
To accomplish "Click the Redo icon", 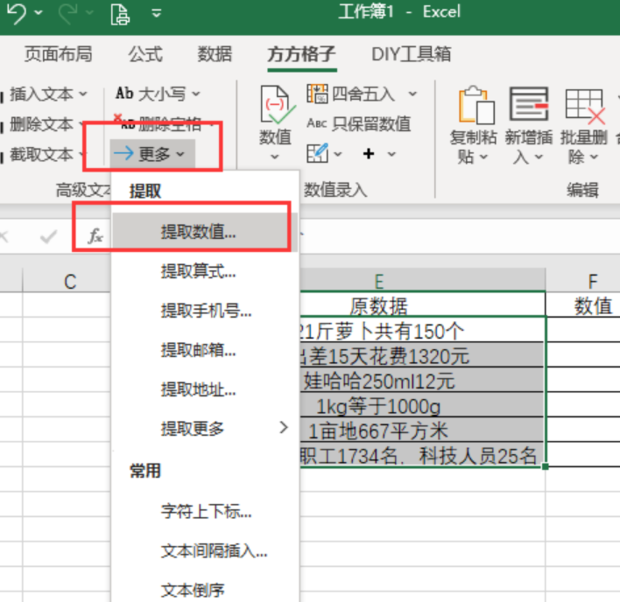I will coord(68,13).
